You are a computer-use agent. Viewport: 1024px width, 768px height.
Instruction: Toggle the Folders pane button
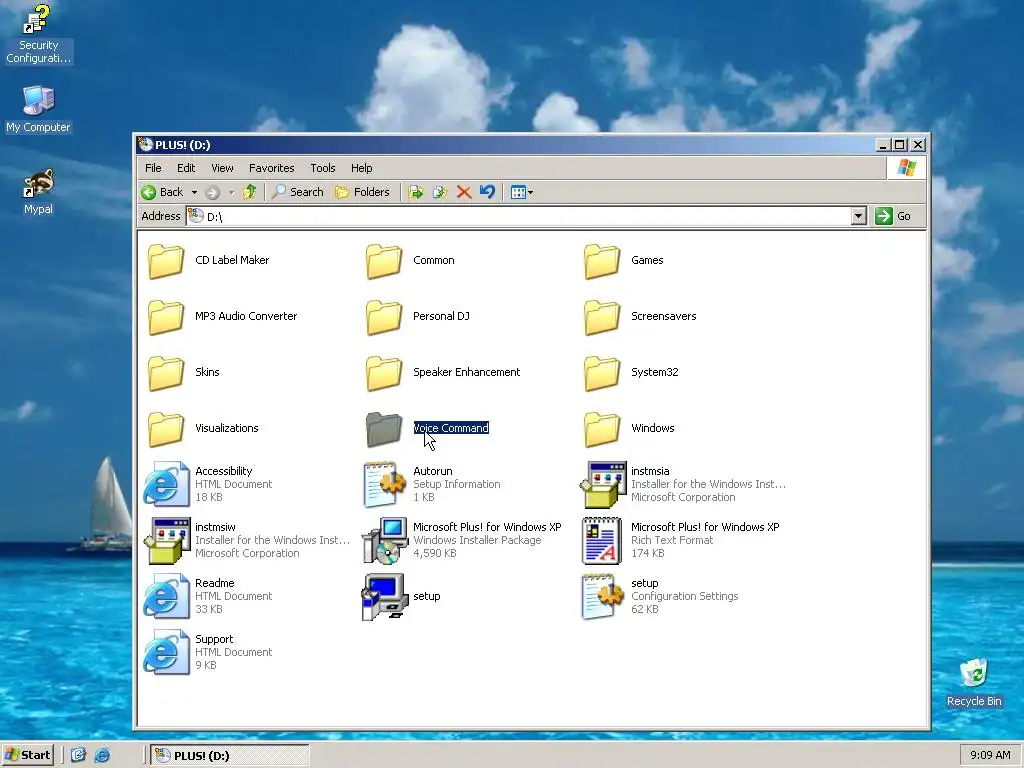[362, 192]
